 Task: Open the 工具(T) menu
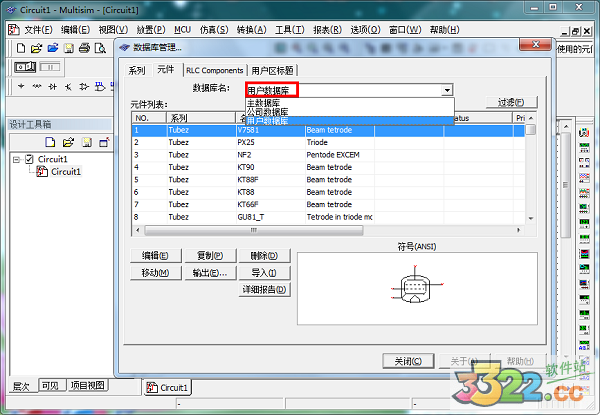click(x=290, y=30)
